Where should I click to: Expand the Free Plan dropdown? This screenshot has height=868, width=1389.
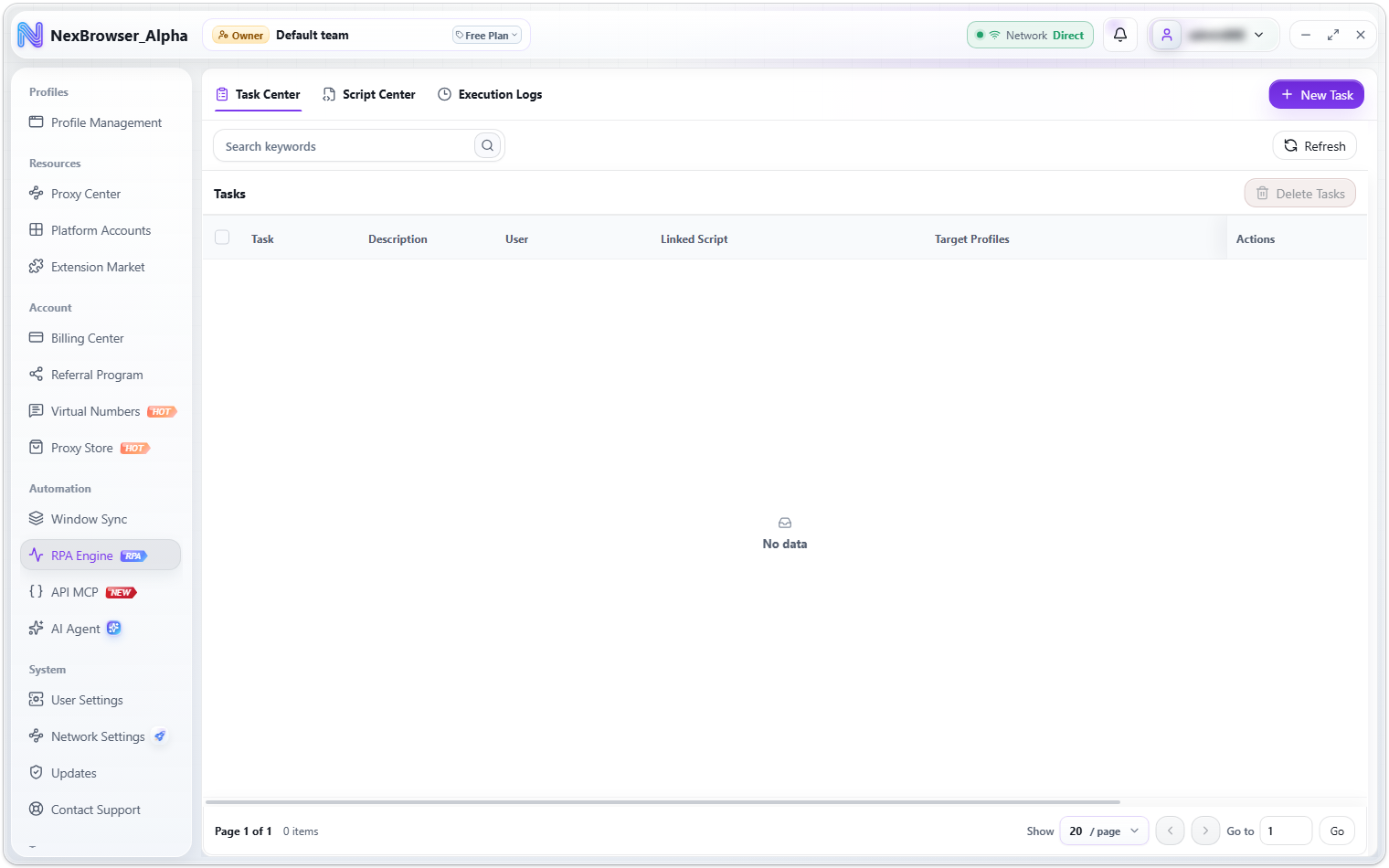[487, 35]
